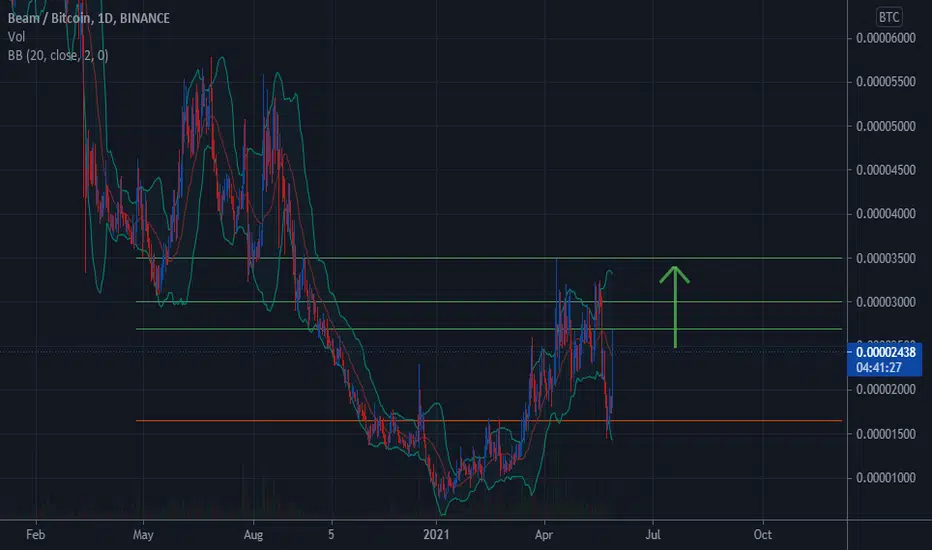Image resolution: width=932 pixels, height=550 pixels.
Task: Click price scale label 0.00001000
Action: pyautogui.click(x=886, y=477)
